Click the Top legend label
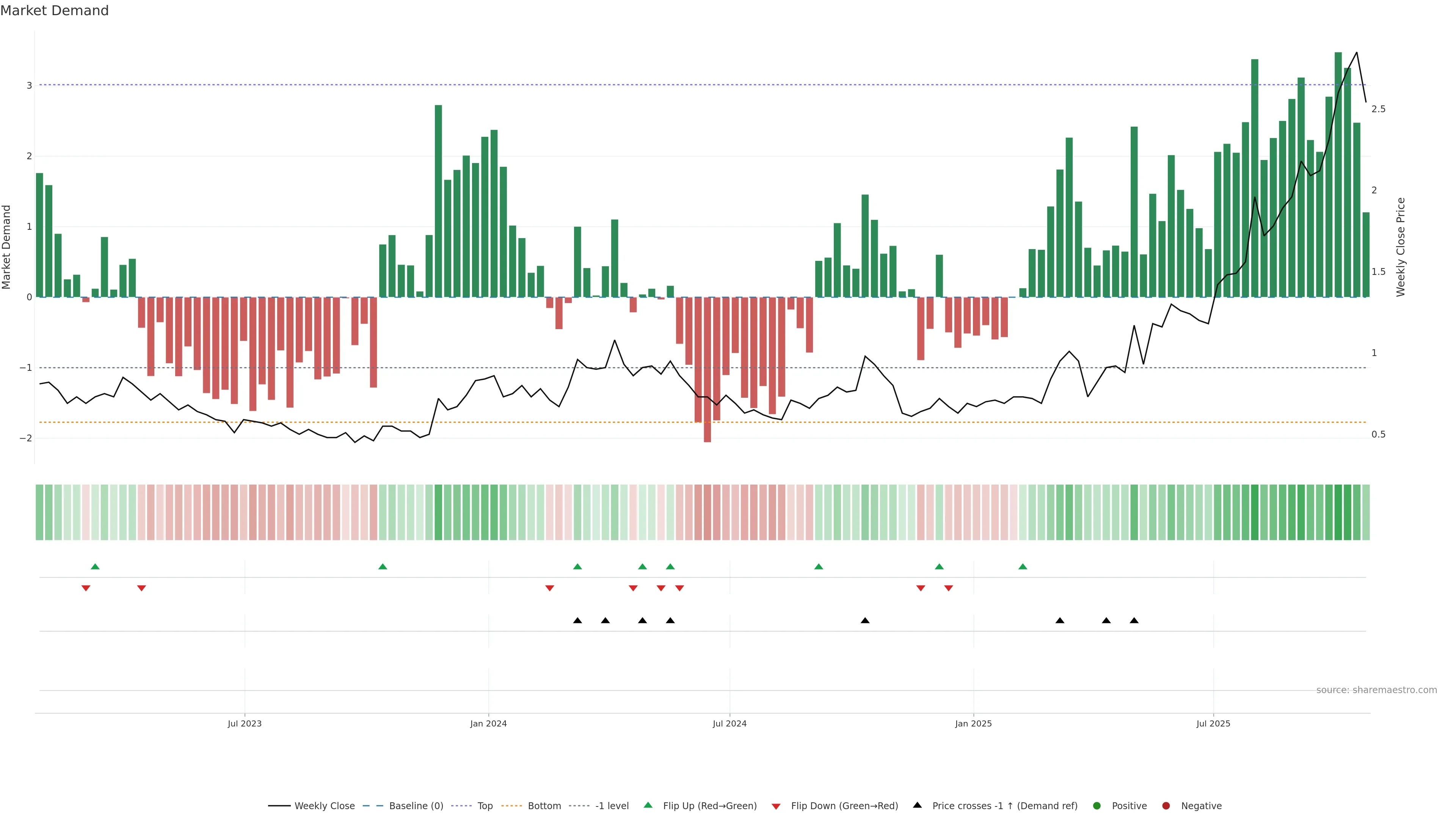This screenshot has height=819, width=1456. click(x=485, y=806)
